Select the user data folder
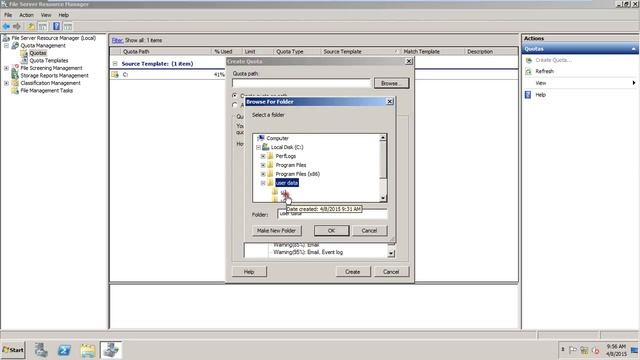The width and height of the screenshot is (640, 360). tap(287, 183)
